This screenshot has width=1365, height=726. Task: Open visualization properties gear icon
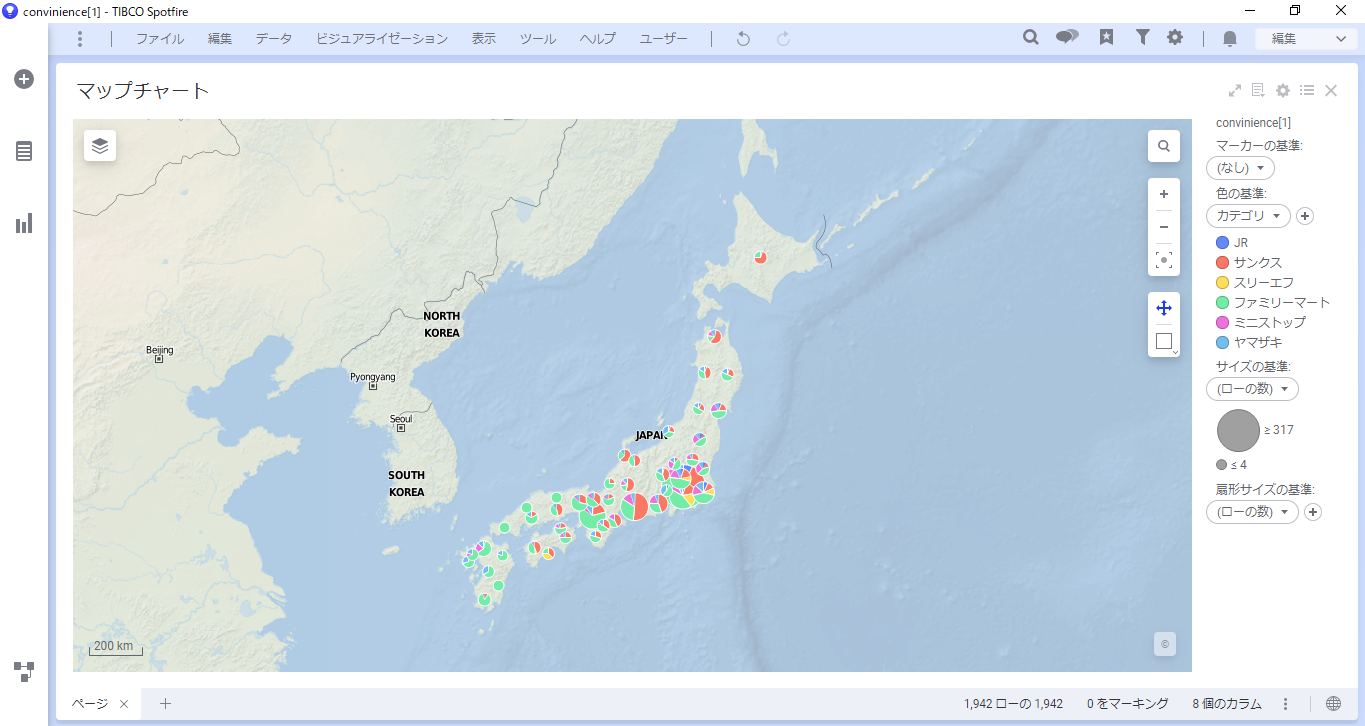pos(1283,90)
